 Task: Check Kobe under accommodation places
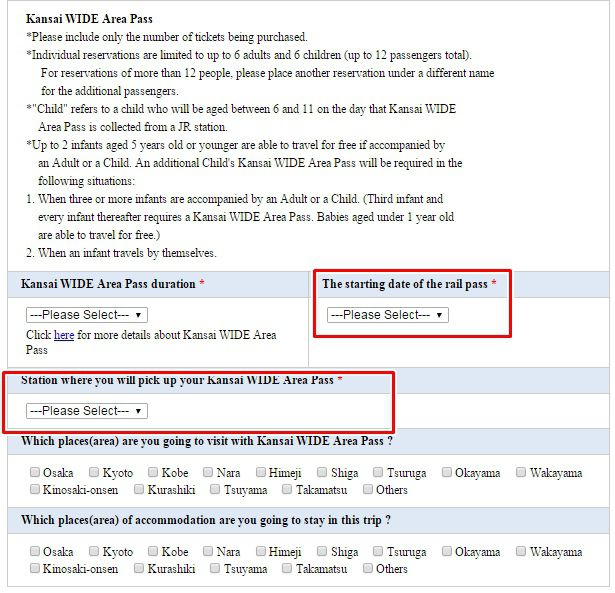coord(153,551)
